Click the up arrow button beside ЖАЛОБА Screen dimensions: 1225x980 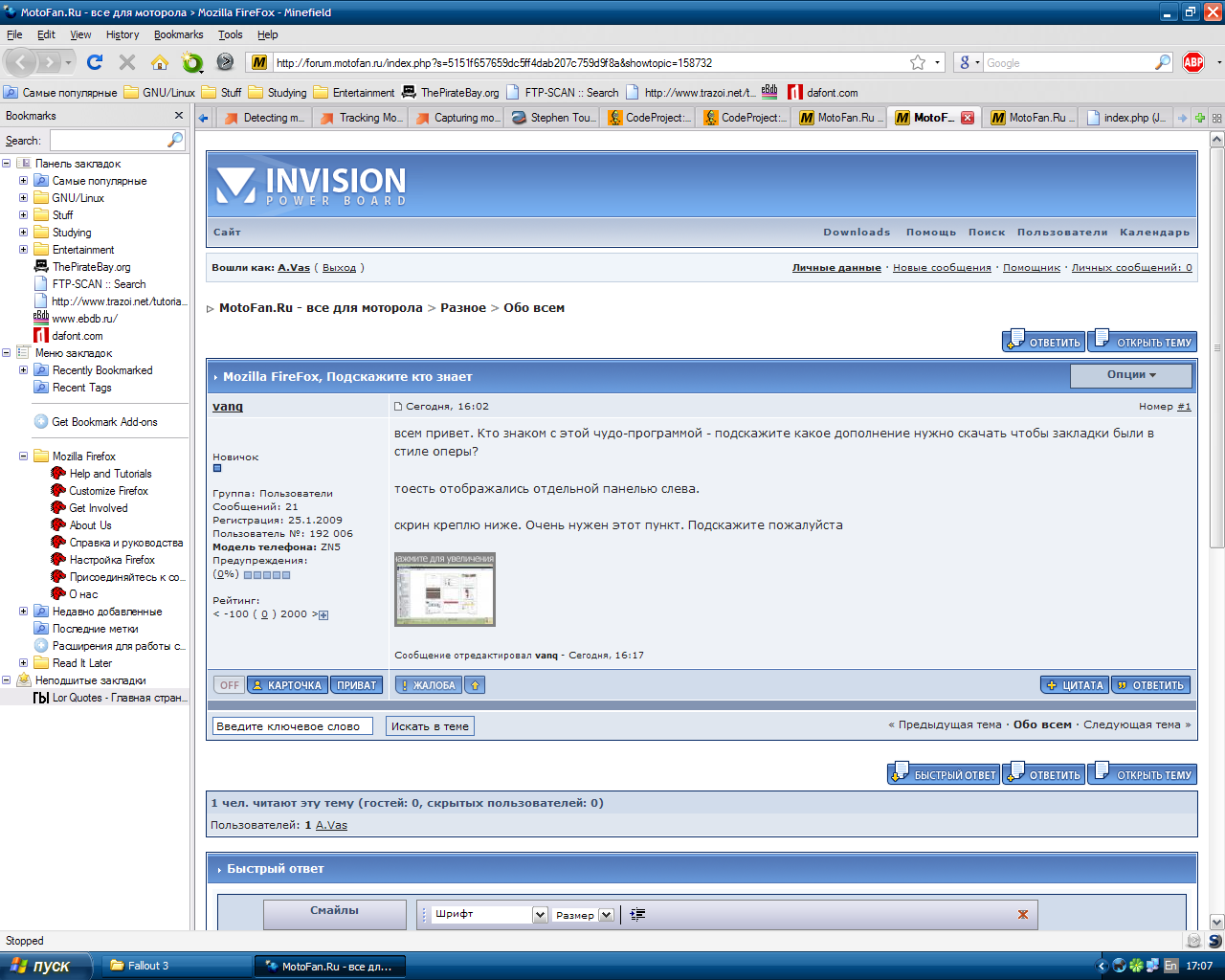click(476, 685)
